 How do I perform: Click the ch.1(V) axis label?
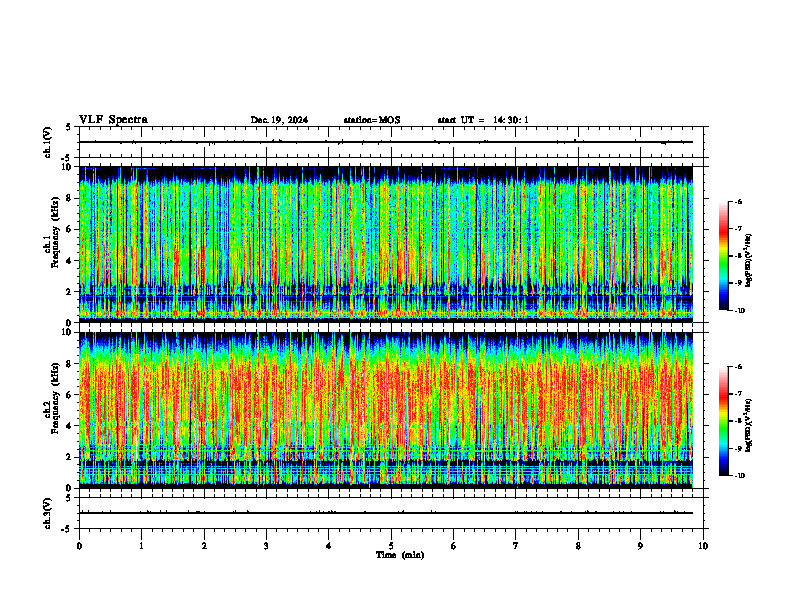click(x=47, y=142)
